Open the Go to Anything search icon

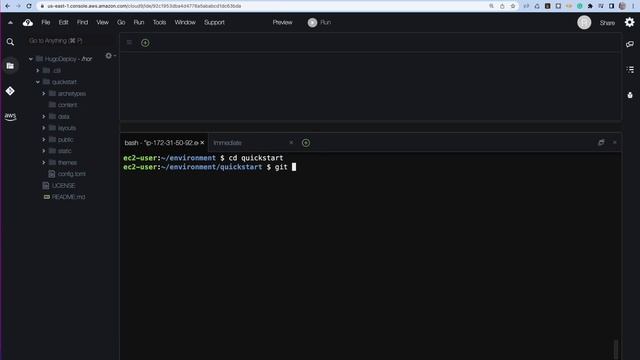10,42
